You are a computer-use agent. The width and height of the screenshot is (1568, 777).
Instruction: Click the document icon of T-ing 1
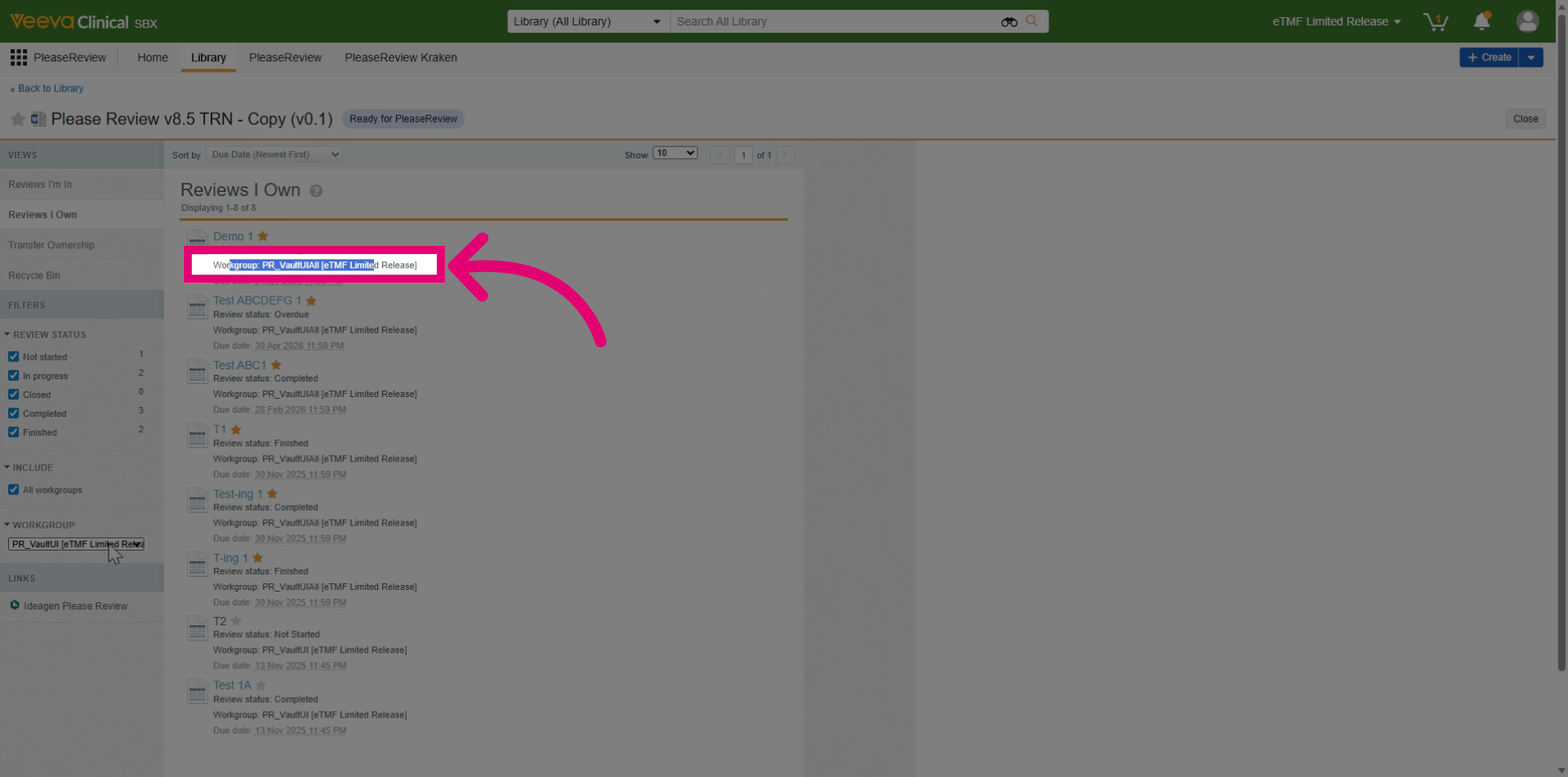point(198,564)
